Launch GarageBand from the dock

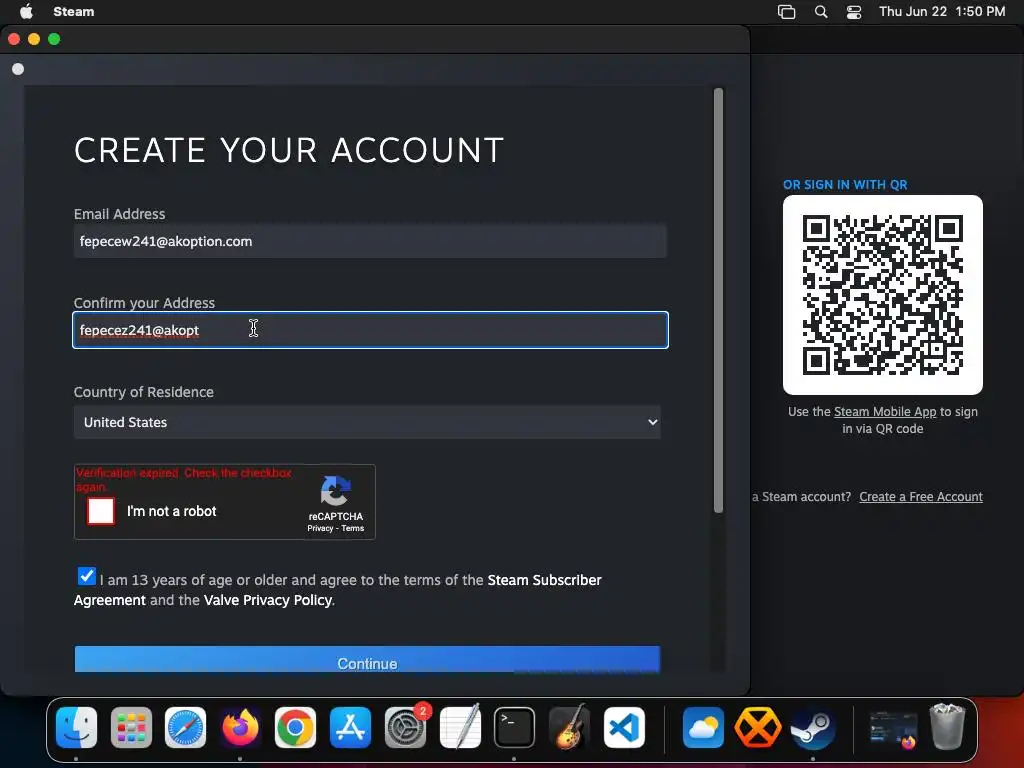[569, 727]
